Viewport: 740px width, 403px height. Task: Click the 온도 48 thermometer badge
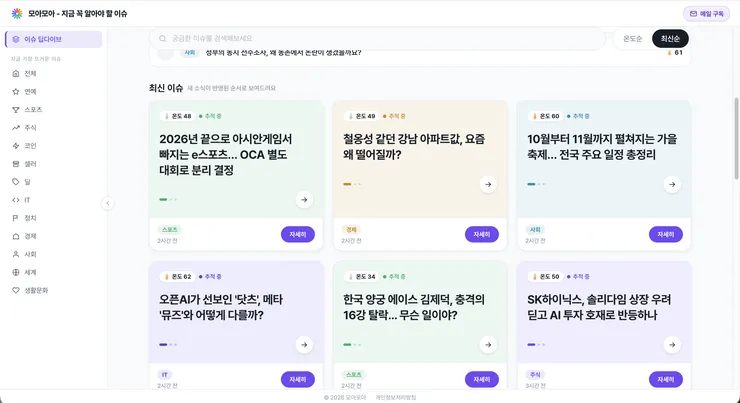pyautogui.click(x=177, y=116)
